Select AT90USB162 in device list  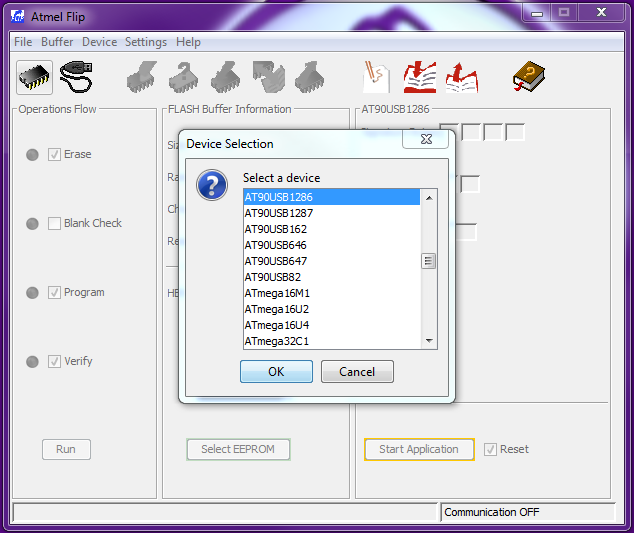coord(332,229)
